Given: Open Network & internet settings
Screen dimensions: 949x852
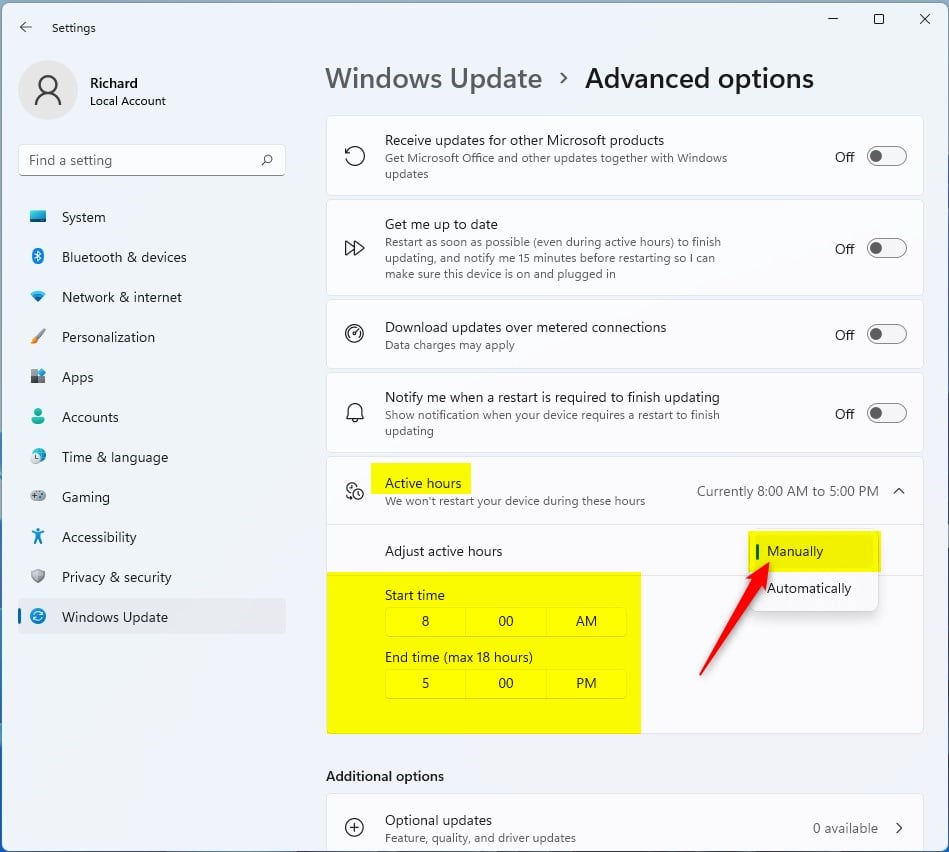Looking at the screenshot, I should pos(152,297).
